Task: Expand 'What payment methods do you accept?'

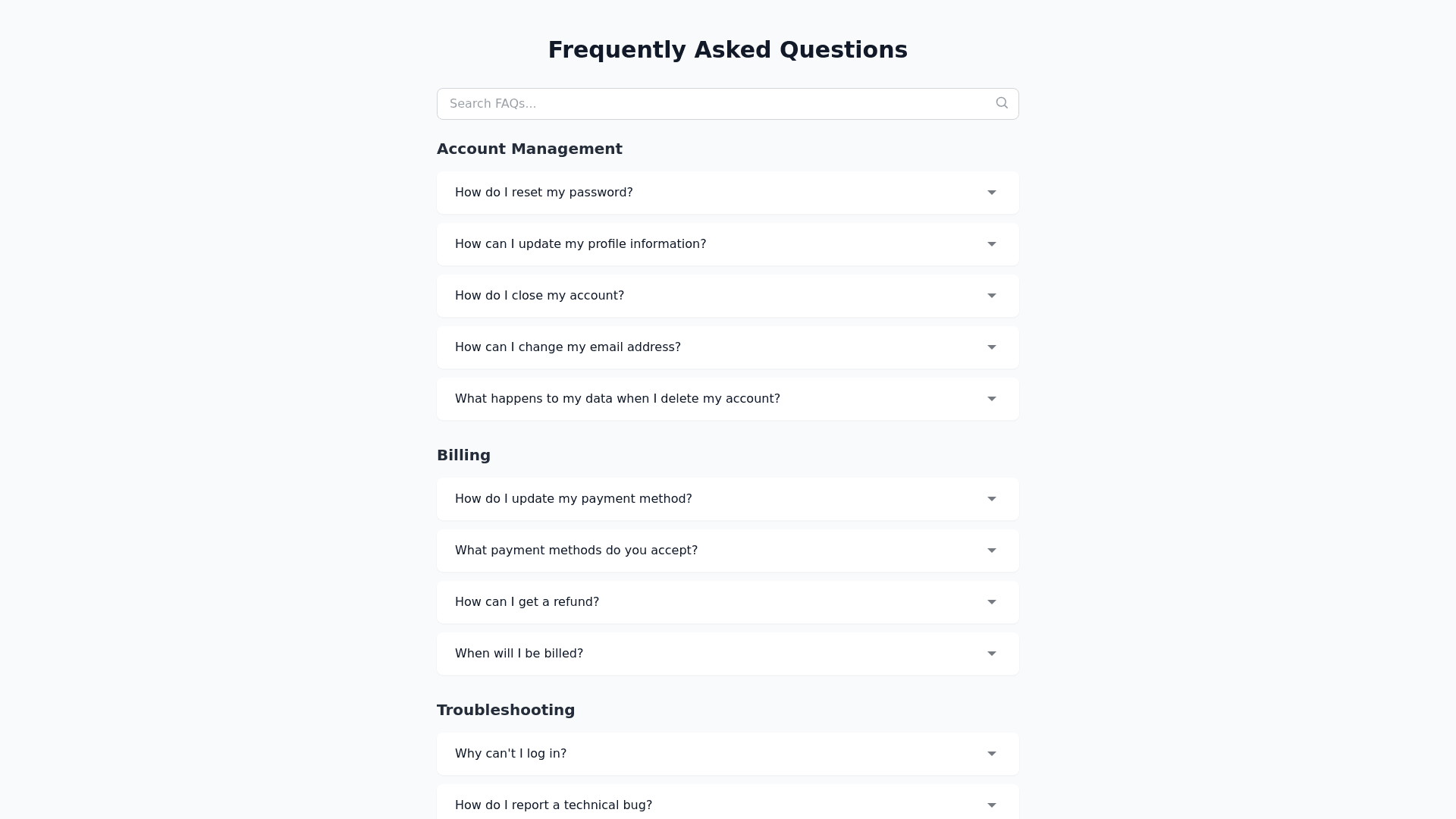Action: pyautogui.click(x=576, y=551)
